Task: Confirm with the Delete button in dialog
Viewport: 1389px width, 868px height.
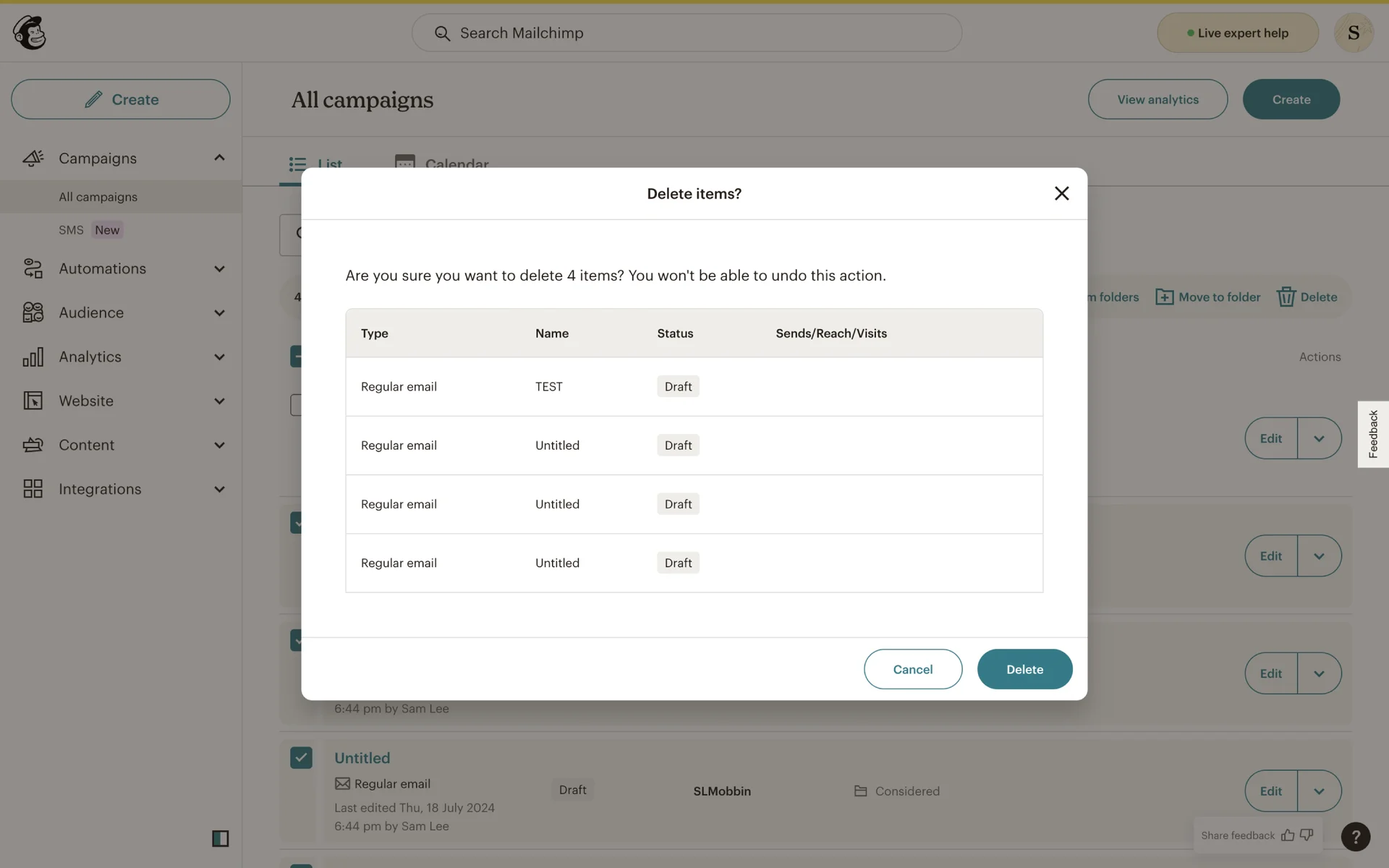Action: pos(1024,669)
